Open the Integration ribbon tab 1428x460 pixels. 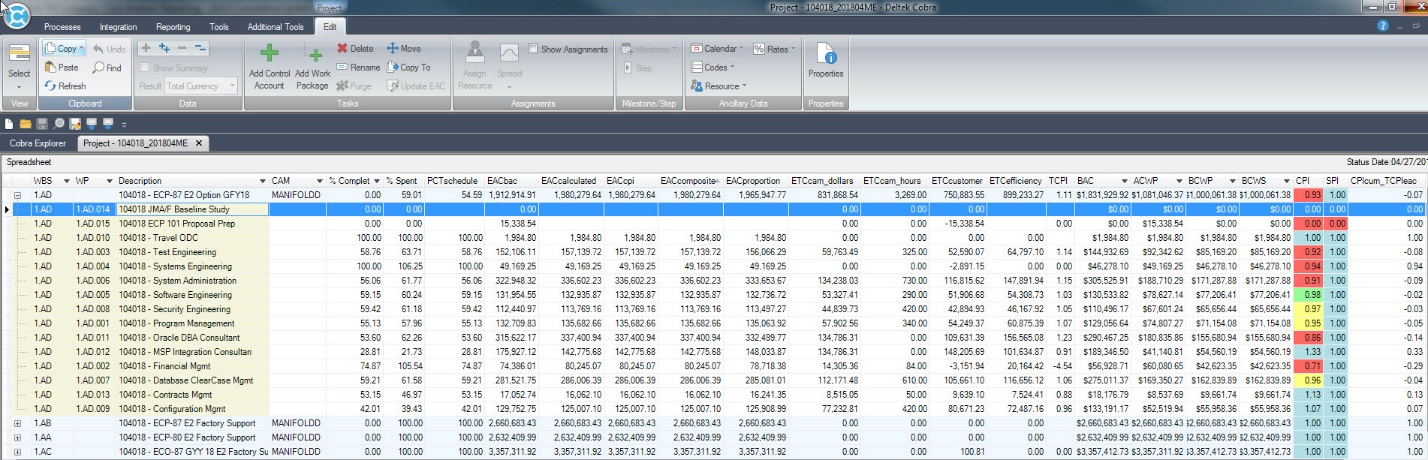click(118, 27)
